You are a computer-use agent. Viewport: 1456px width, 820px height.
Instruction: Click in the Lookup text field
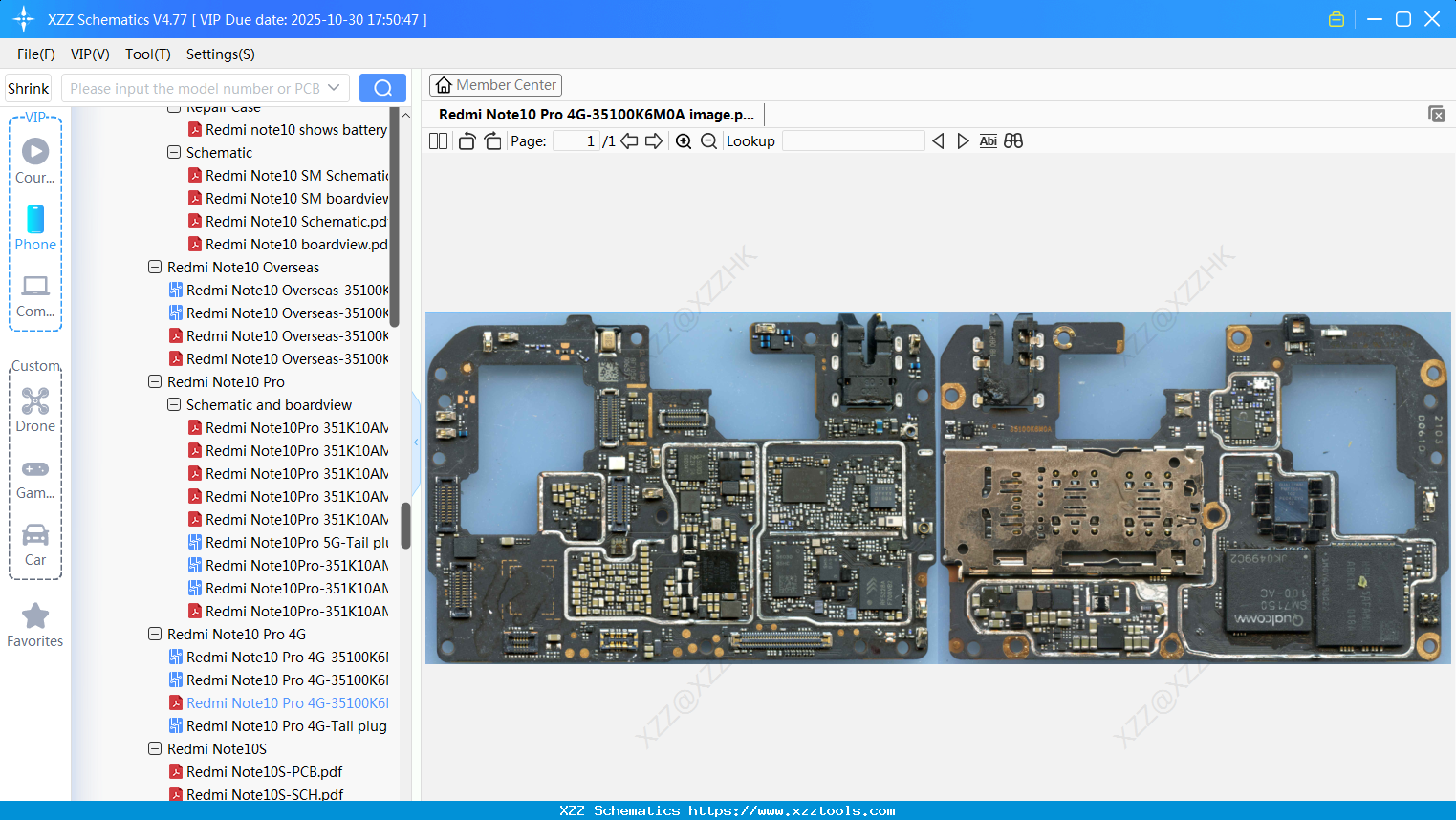coord(853,141)
